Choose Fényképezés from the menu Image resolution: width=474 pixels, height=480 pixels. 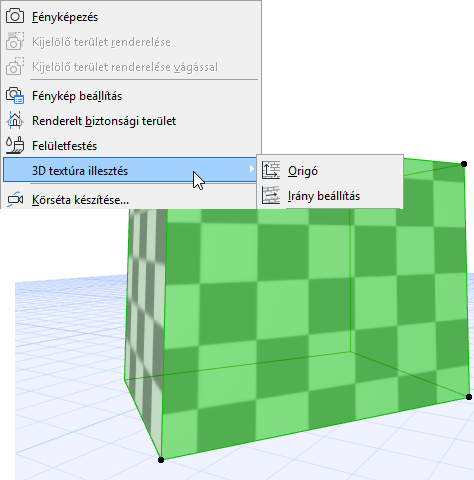(130, 17)
